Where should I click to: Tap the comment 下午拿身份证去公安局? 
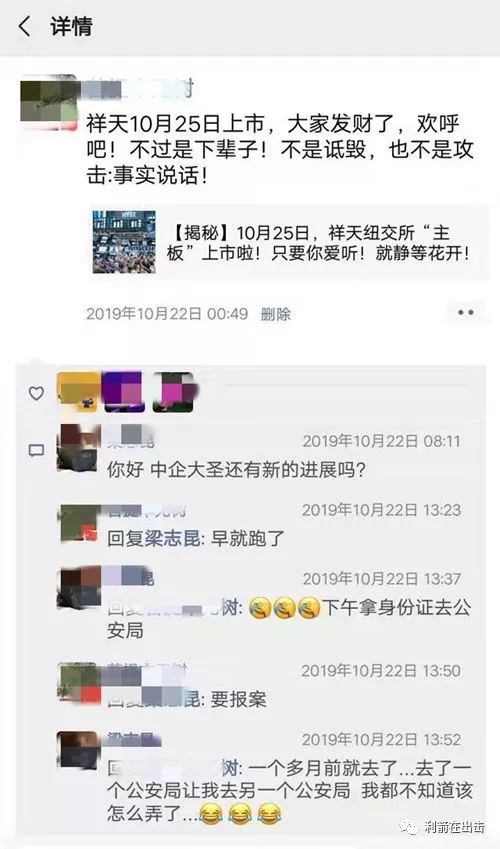point(289,618)
